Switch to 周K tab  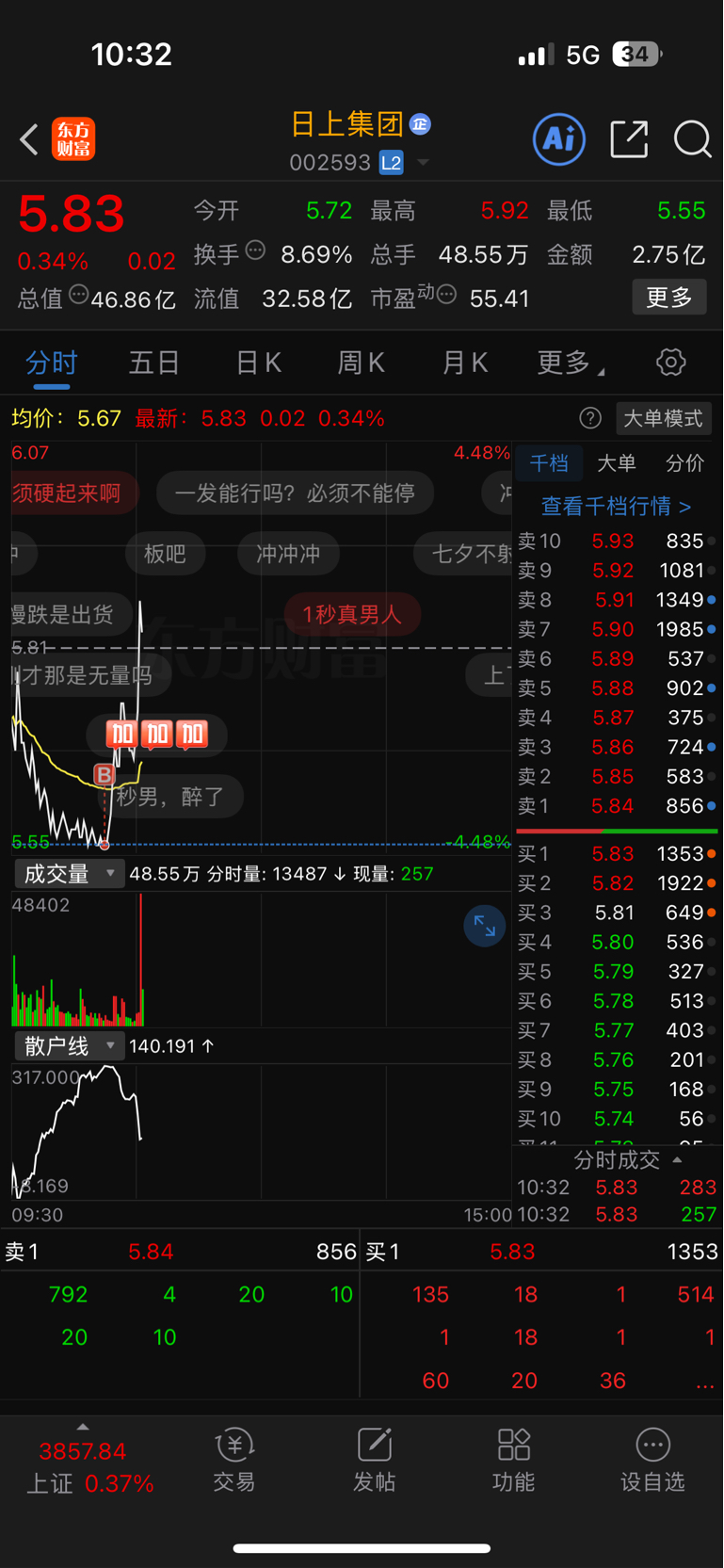[361, 363]
